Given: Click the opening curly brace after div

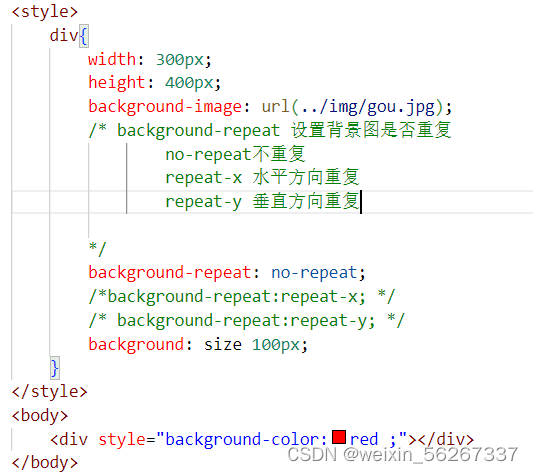Looking at the screenshot, I should [x=84, y=36].
